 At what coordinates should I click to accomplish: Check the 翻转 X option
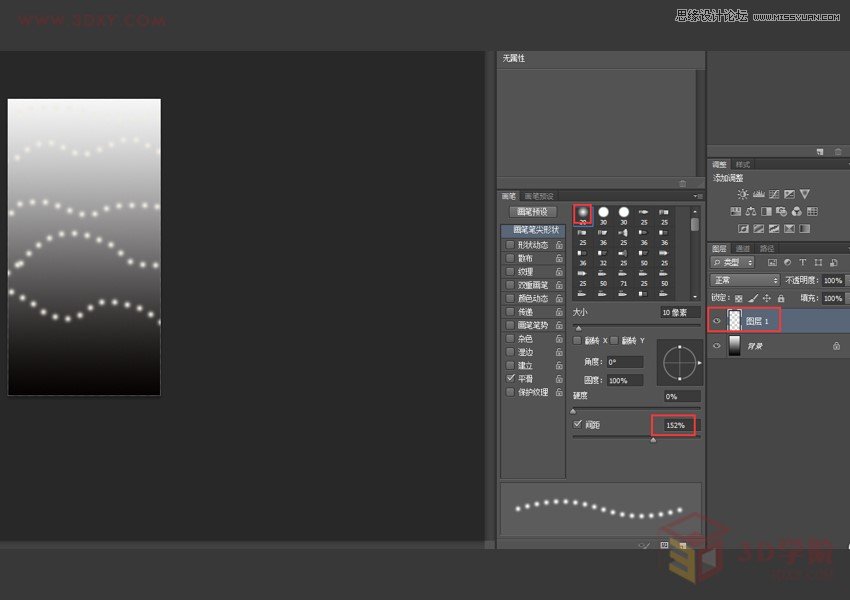[x=577, y=340]
